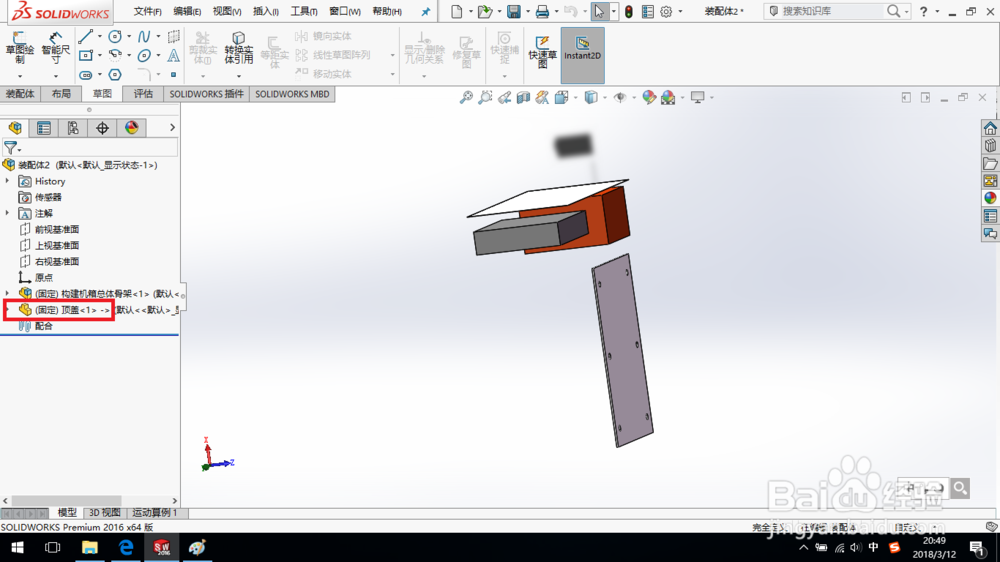This screenshot has width=1000, height=562.
Task: Open the Display Style dropdown arrow
Action: (x=605, y=98)
